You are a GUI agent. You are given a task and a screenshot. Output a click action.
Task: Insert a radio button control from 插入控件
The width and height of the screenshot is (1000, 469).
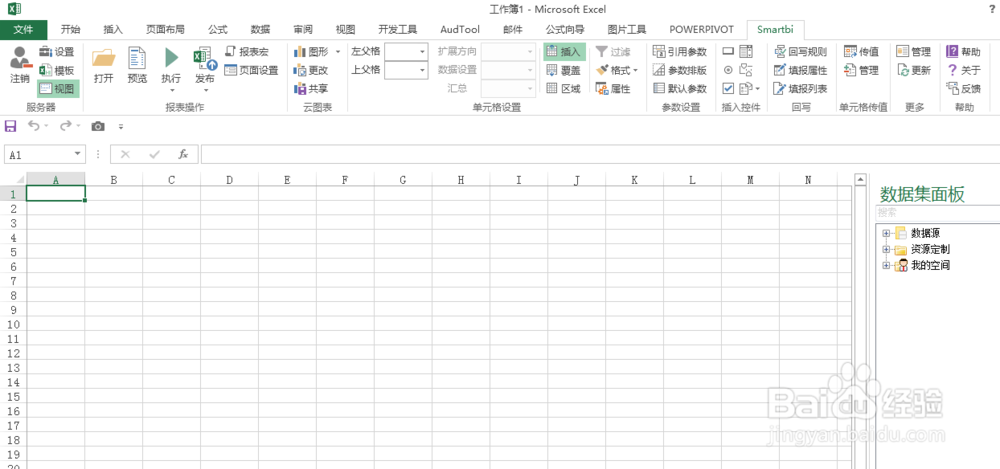pos(728,70)
